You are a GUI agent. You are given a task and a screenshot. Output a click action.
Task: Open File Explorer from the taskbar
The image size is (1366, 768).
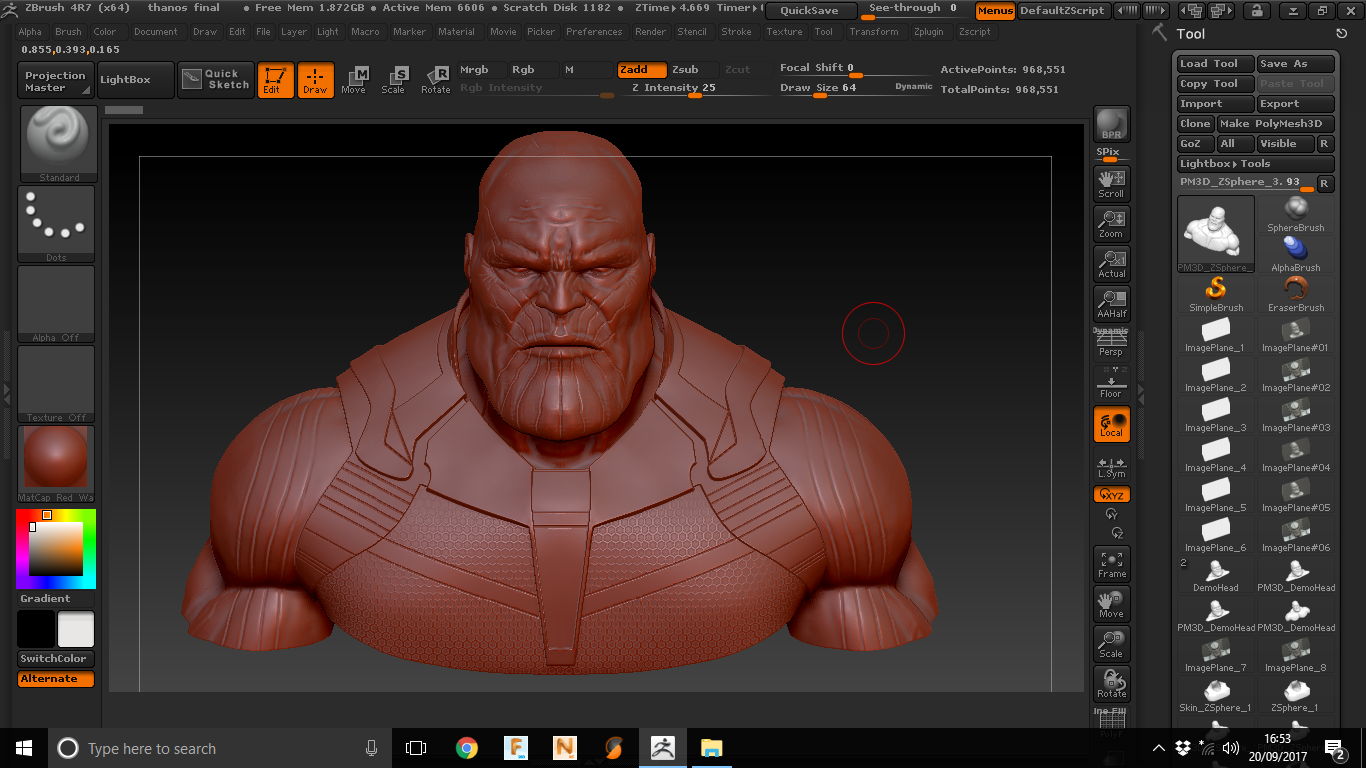pos(711,748)
